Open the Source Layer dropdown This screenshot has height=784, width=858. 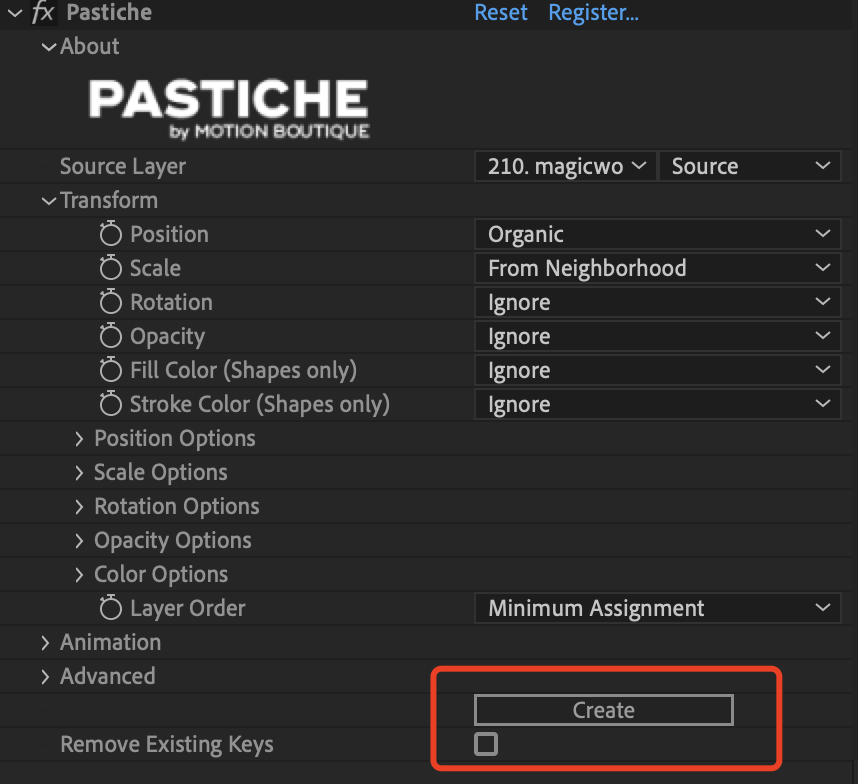[x=565, y=167]
